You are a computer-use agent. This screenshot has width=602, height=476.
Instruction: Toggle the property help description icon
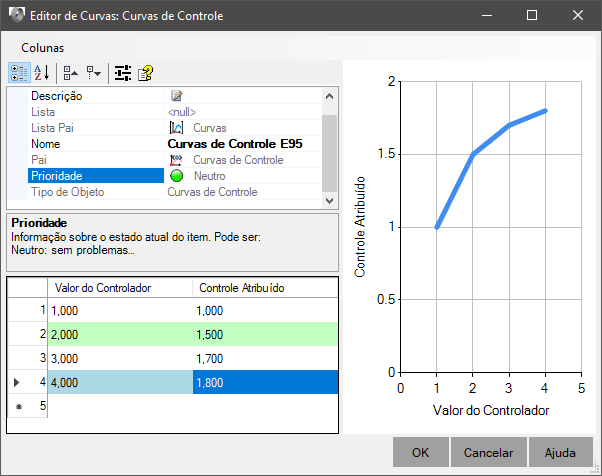[x=146, y=73]
